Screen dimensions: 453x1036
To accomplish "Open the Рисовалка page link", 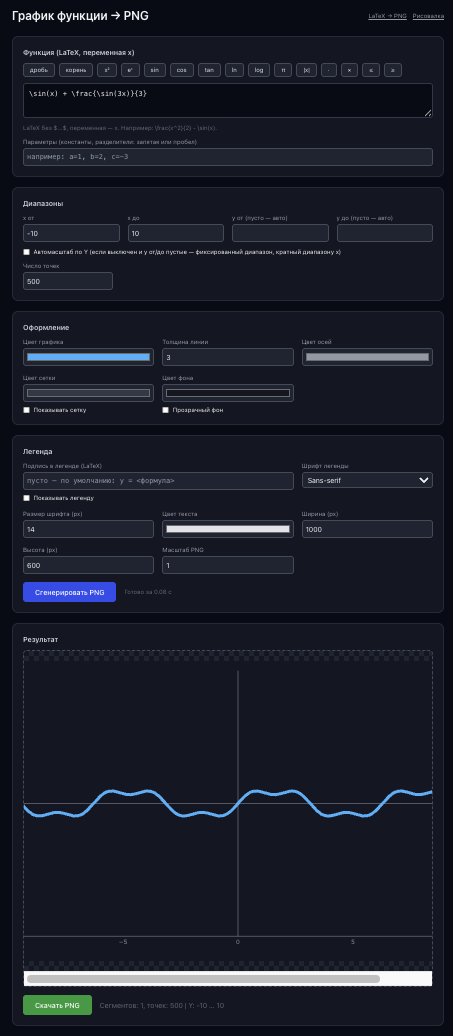I will pos(429,16).
